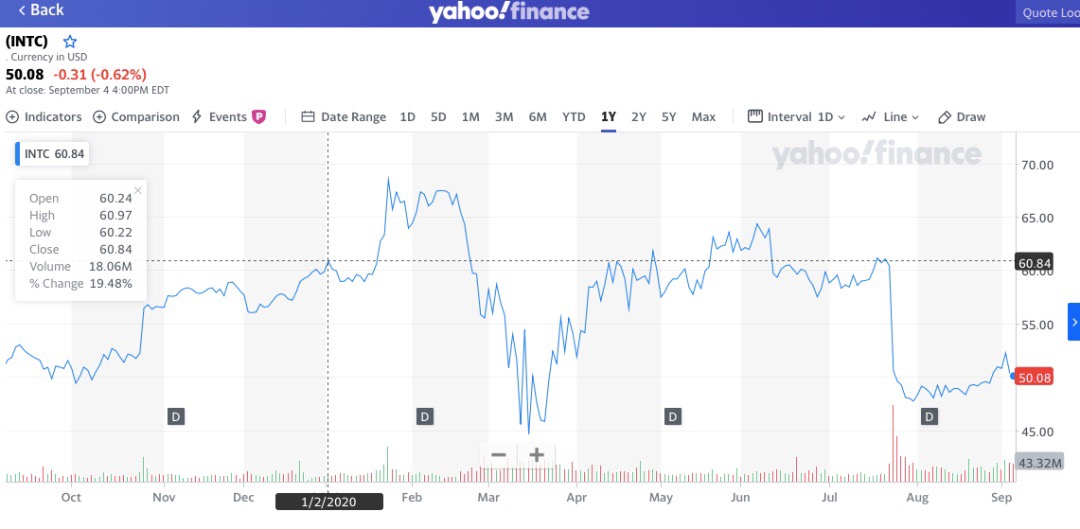This screenshot has width=1080, height=529.
Task: Expand the blue side panel arrow
Action: pos(1074,322)
